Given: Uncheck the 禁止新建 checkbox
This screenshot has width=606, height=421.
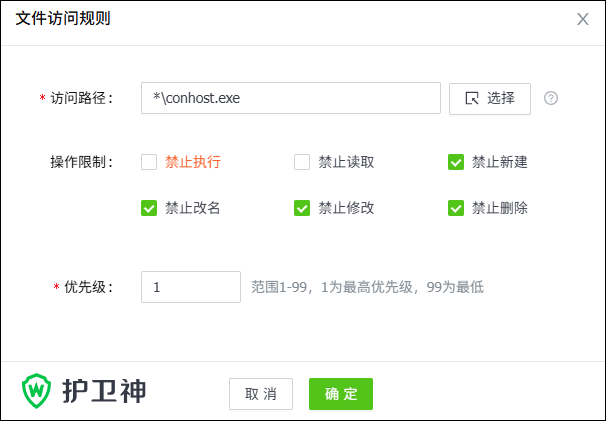Looking at the screenshot, I should click(456, 162).
